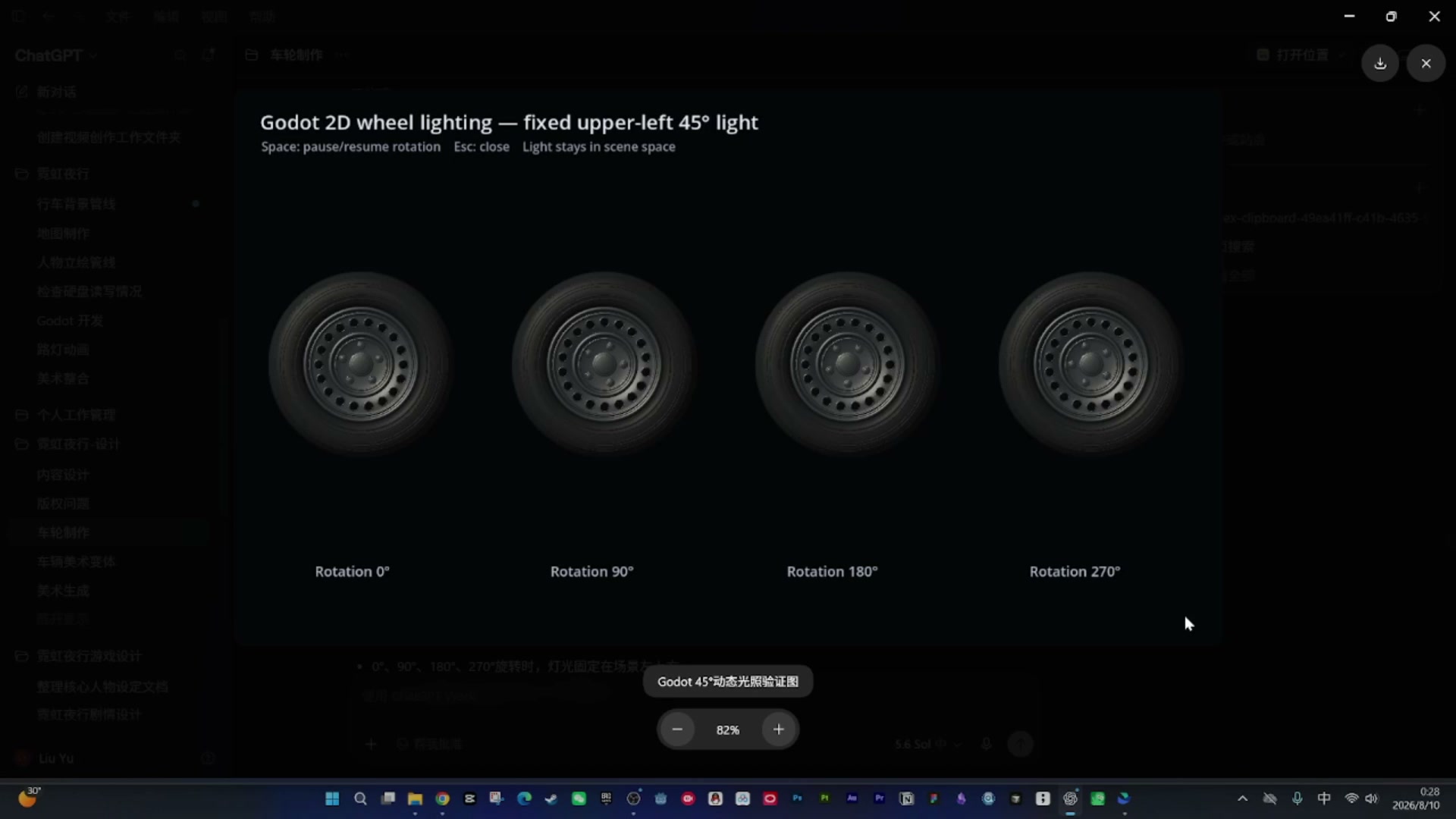This screenshot has height=819, width=1456.
Task: Open the Windows Start menu
Action: coord(332,799)
